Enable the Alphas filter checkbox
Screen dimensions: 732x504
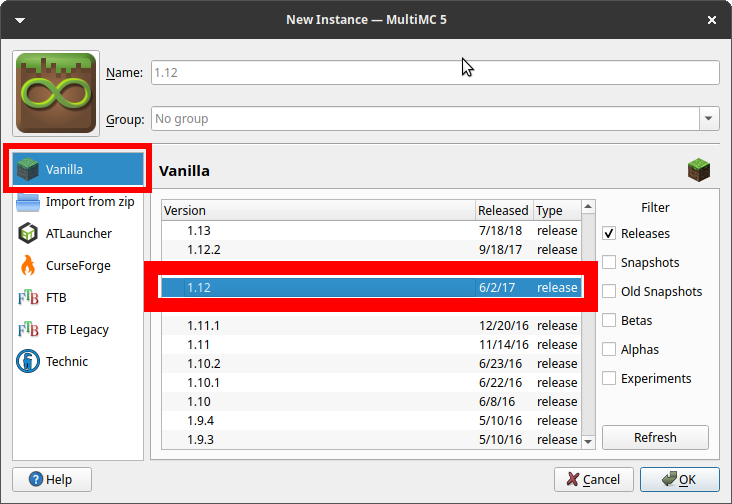click(609, 349)
